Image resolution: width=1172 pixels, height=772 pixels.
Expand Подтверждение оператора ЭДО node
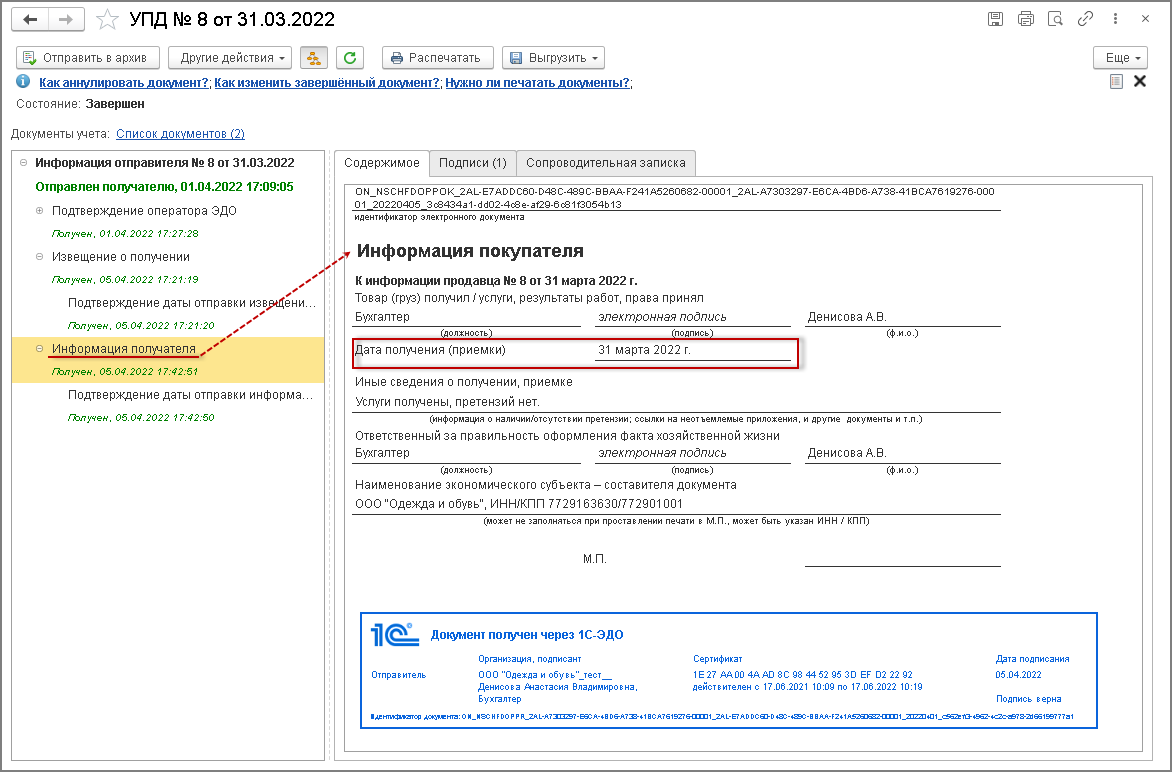point(40,211)
